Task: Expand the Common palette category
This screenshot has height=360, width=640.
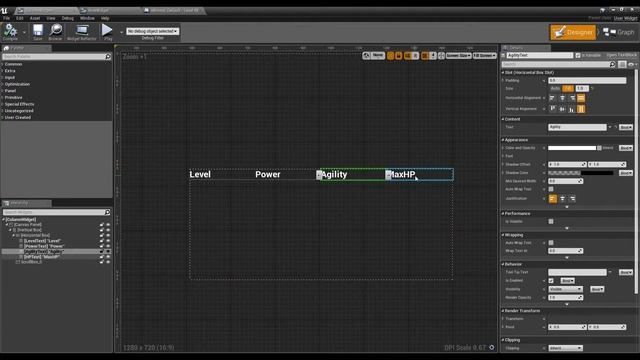Action: (13, 64)
